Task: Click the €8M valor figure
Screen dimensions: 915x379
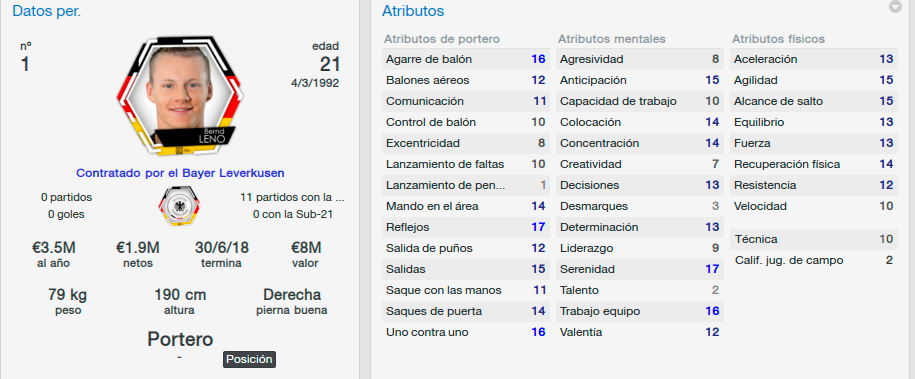Action: [305, 248]
